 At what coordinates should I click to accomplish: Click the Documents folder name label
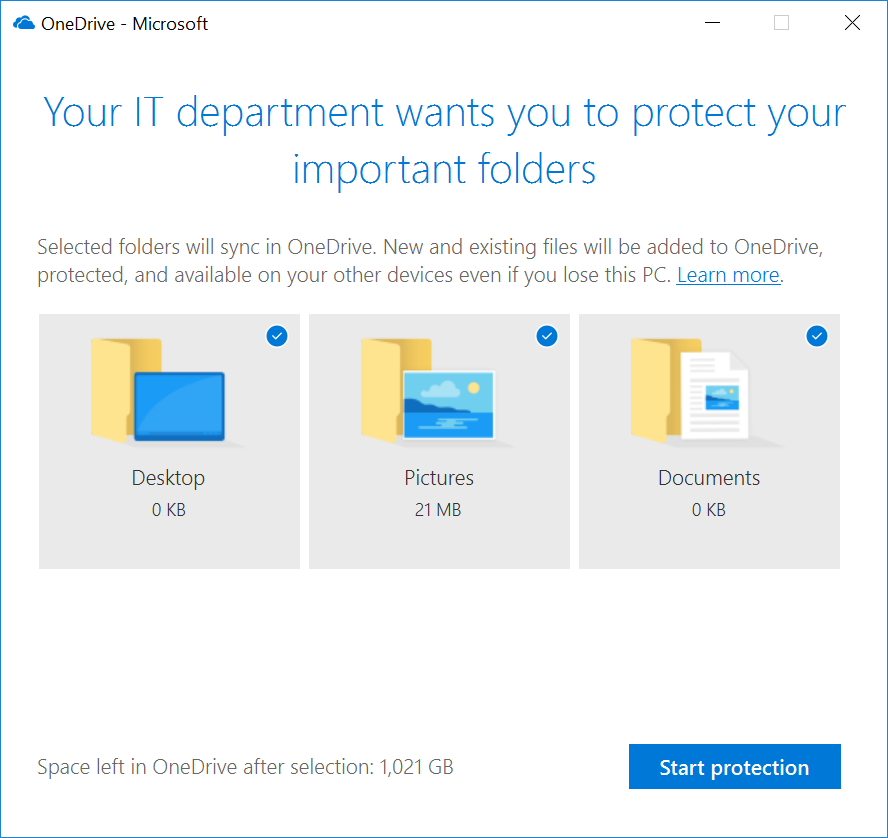coord(709,478)
